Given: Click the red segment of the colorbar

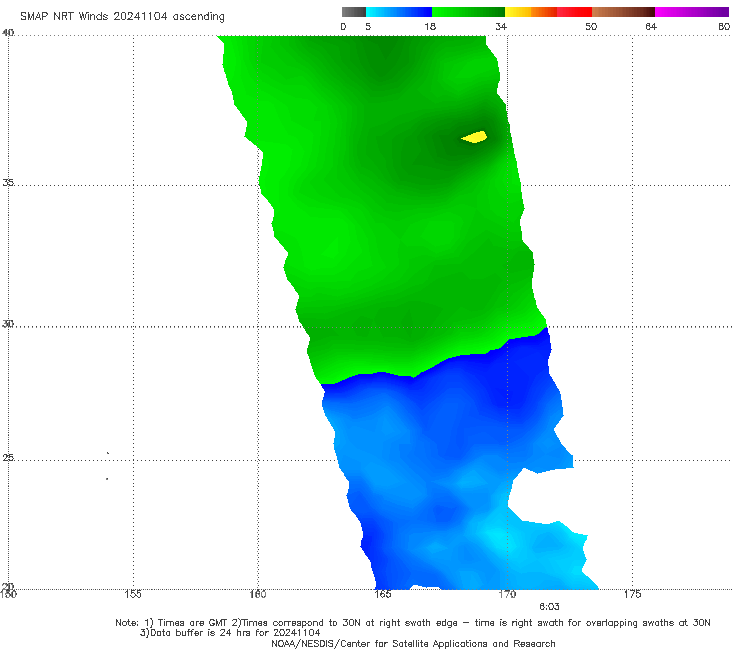Looking at the screenshot, I should 574,12.
